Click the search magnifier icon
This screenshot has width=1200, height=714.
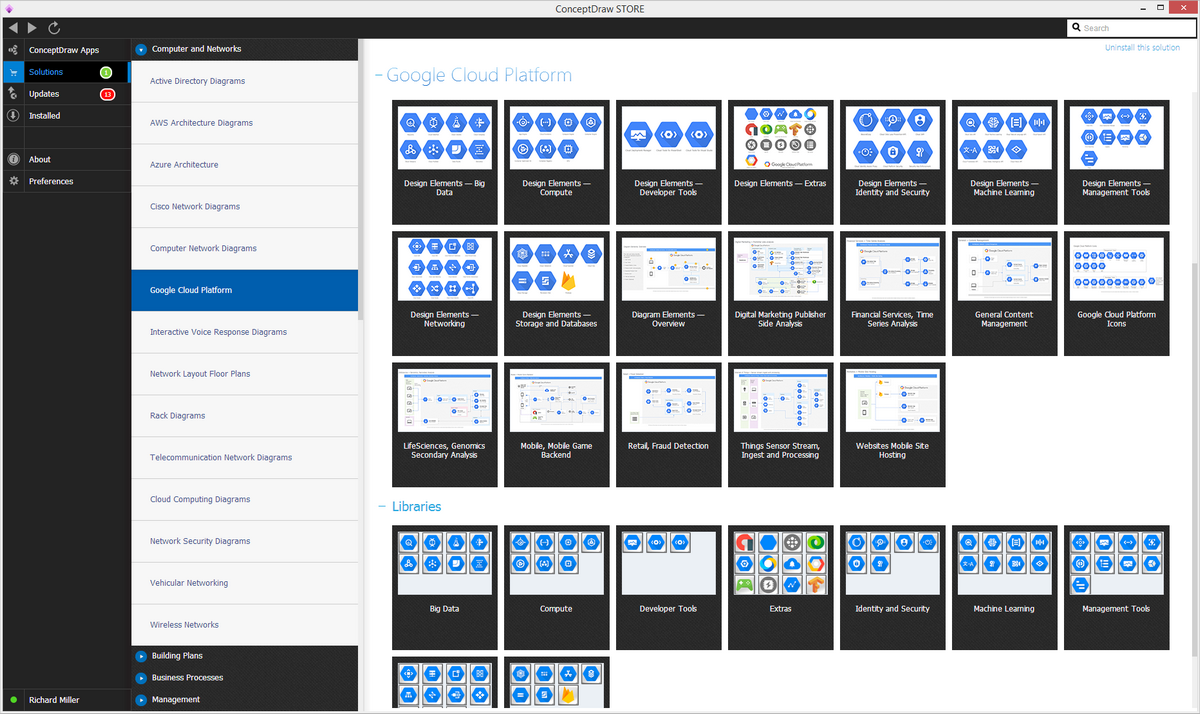pos(1076,28)
